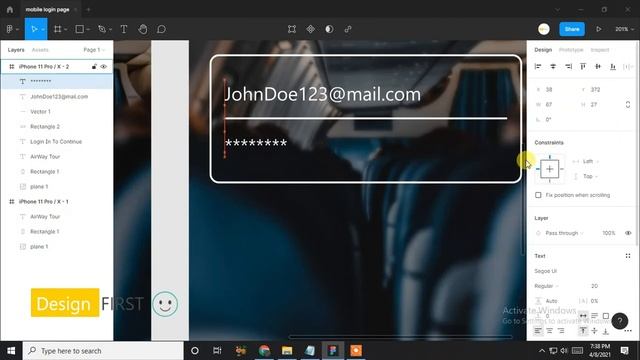Click Align left icon

pos(538,67)
